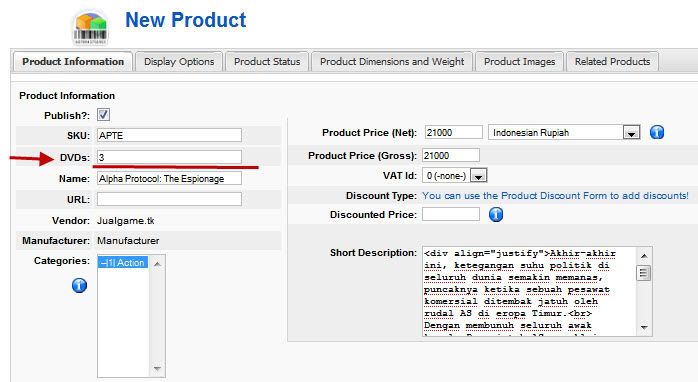Click the vendor text Jualgame.tk
This screenshot has width=698, height=382.
(126, 220)
